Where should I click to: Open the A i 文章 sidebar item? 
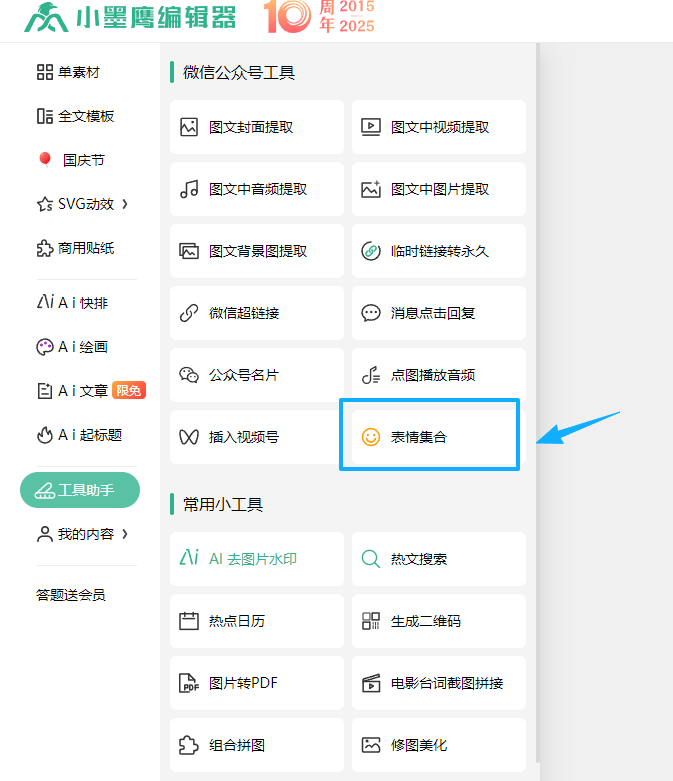click(82, 391)
